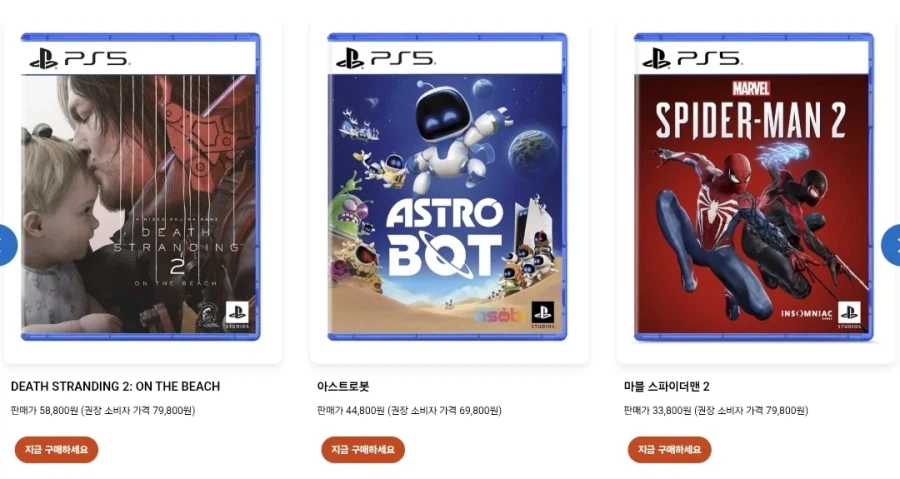Click Kojima Productions logo on Death Stranding cover
This screenshot has height=479, width=900.
[210, 316]
